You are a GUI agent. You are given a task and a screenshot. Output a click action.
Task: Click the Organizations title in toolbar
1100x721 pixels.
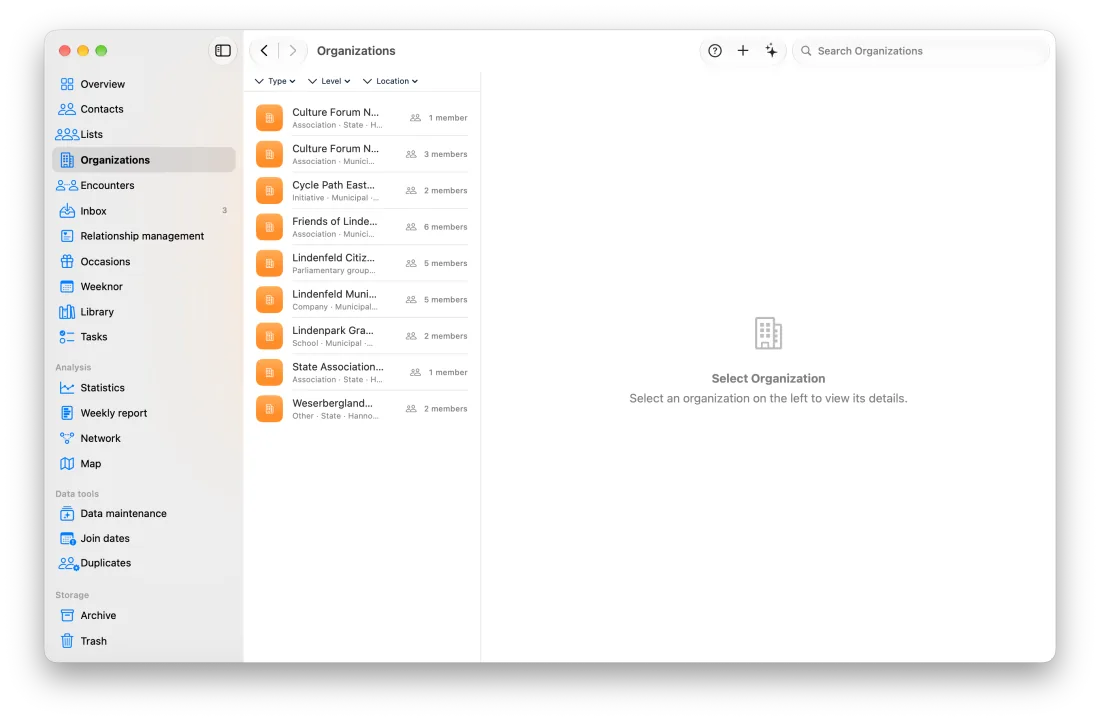tap(356, 50)
